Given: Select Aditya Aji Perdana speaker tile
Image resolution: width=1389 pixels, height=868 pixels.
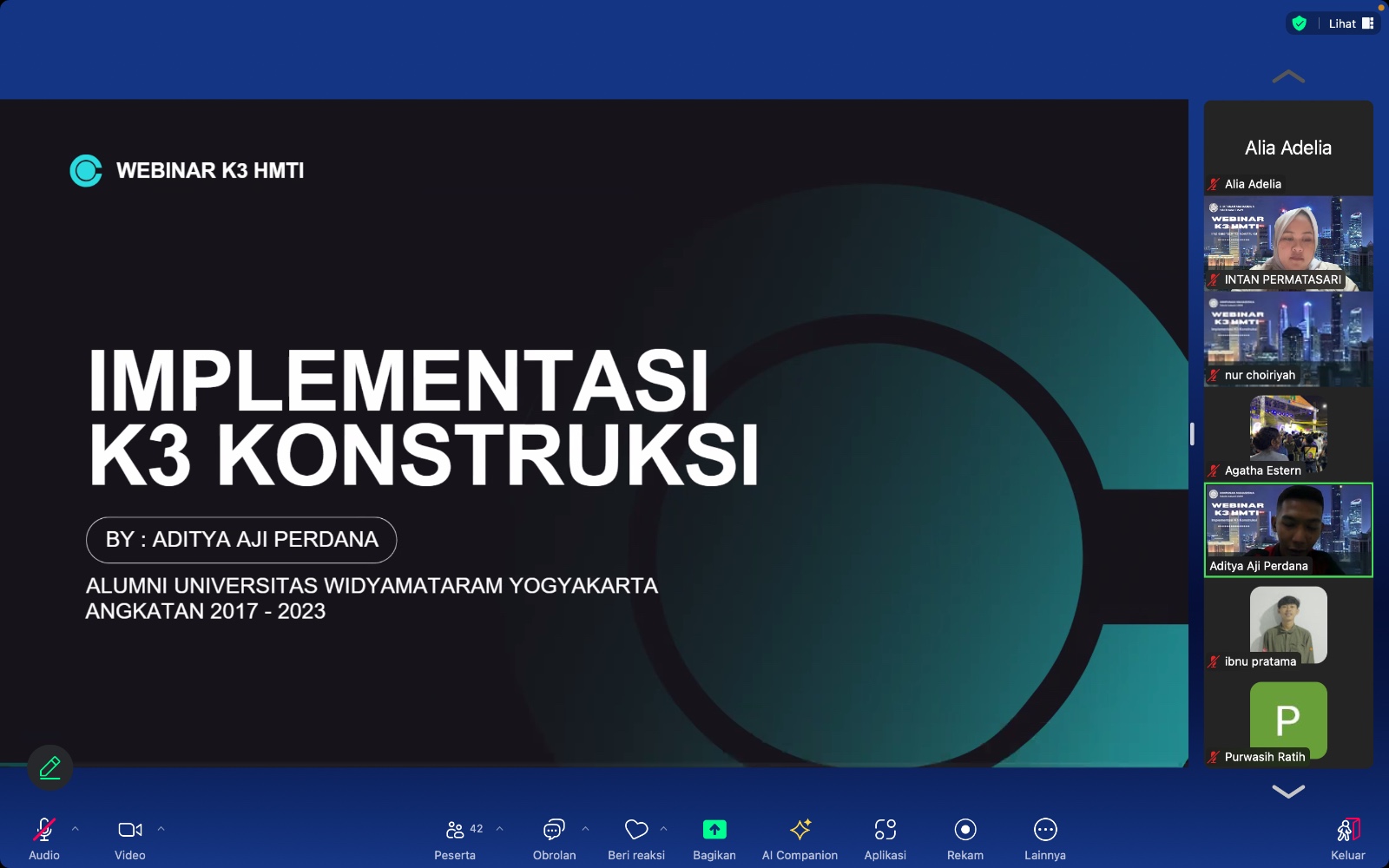Looking at the screenshot, I should (x=1288, y=529).
